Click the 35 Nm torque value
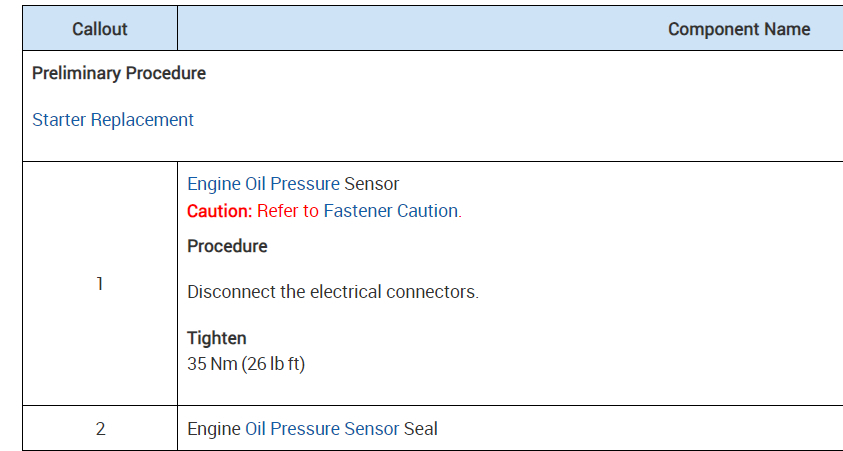The height and width of the screenshot is (451, 843). point(211,363)
